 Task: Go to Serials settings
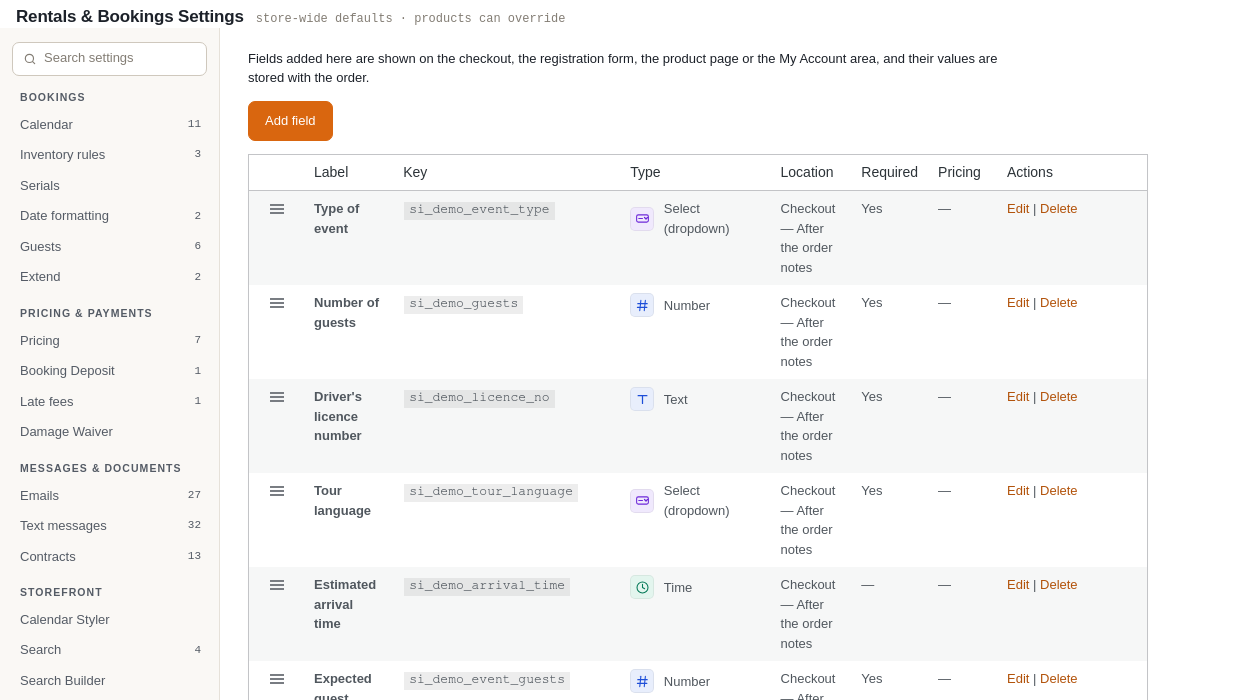(110, 186)
